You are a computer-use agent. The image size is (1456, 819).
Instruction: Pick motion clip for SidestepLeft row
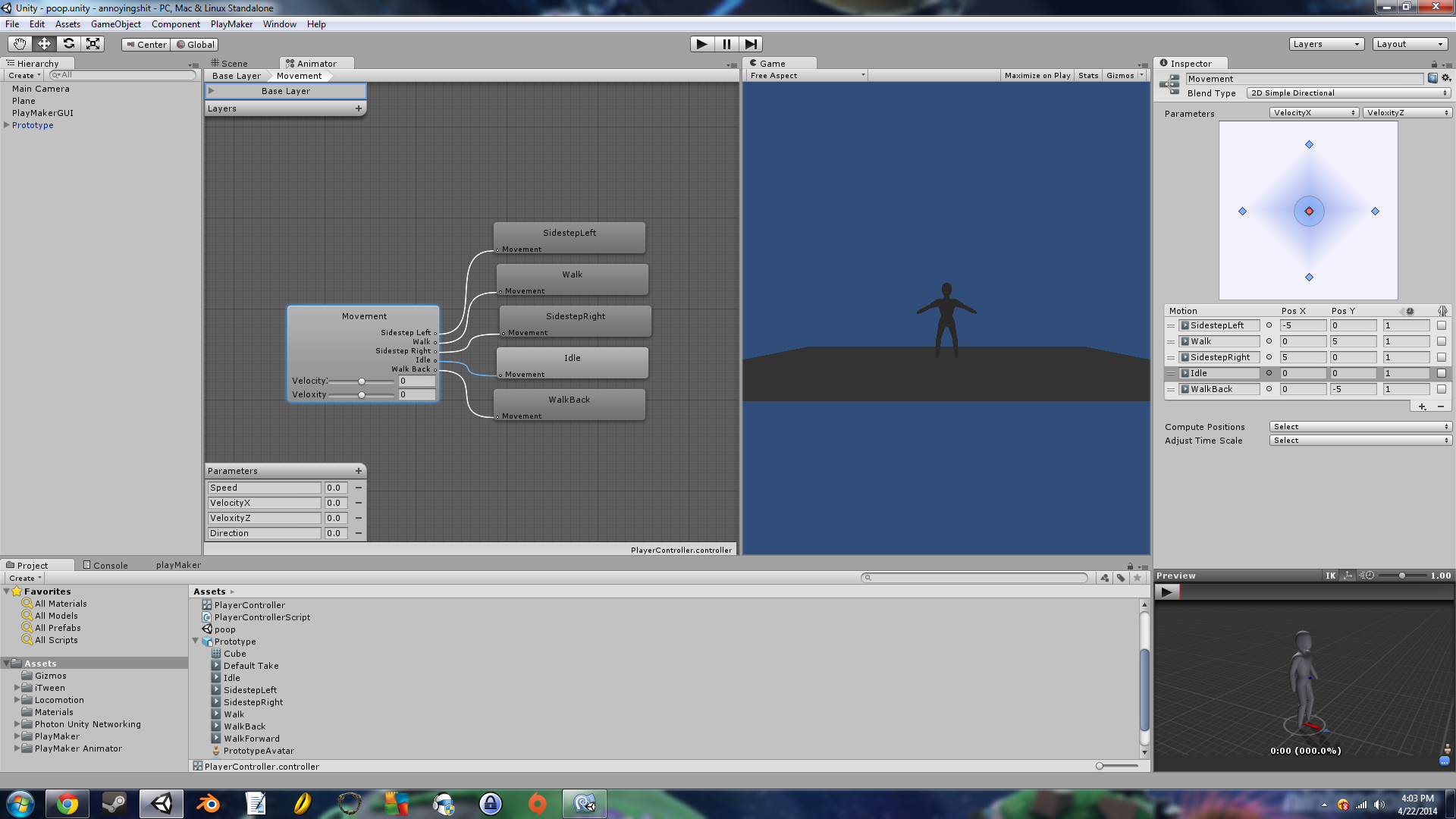(x=1269, y=325)
